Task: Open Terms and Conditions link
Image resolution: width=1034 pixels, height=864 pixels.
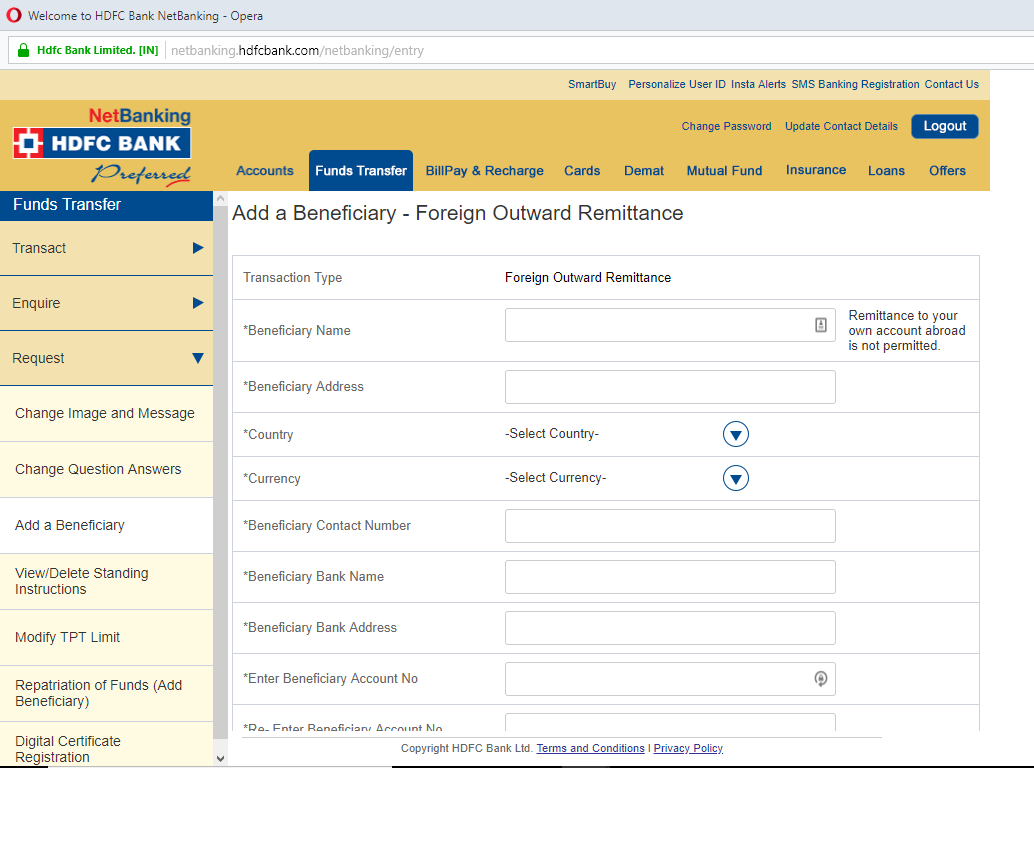Action: coord(590,748)
